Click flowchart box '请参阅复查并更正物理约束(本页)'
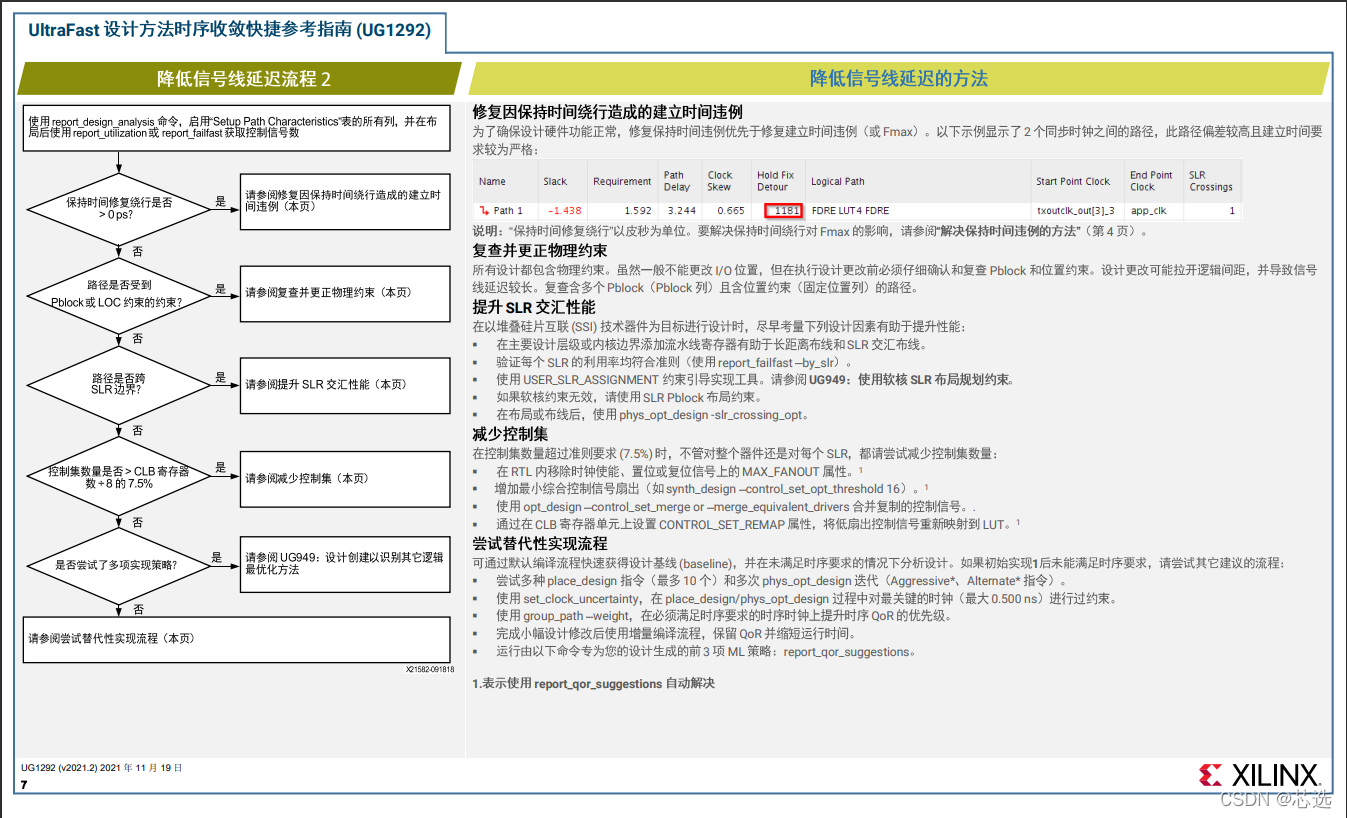This screenshot has width=1347, height=818. click(345, 293)
